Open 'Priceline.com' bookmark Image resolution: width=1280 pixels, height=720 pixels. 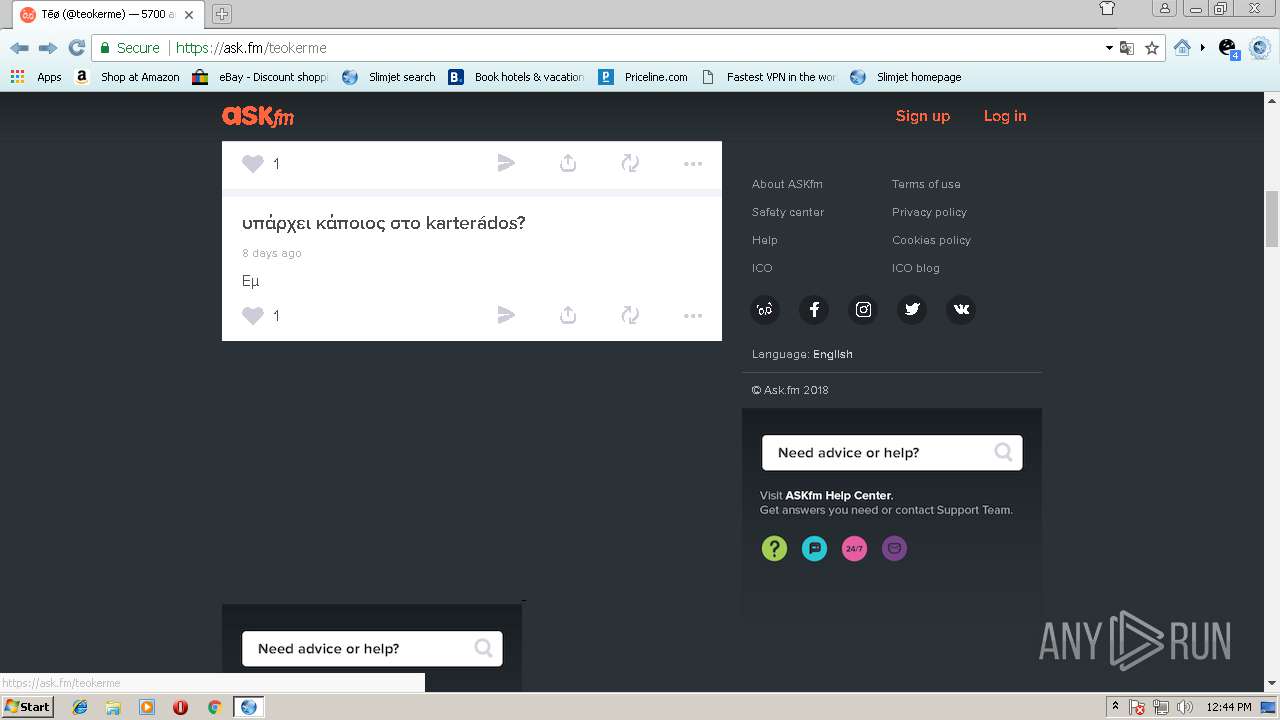point(643,77)
